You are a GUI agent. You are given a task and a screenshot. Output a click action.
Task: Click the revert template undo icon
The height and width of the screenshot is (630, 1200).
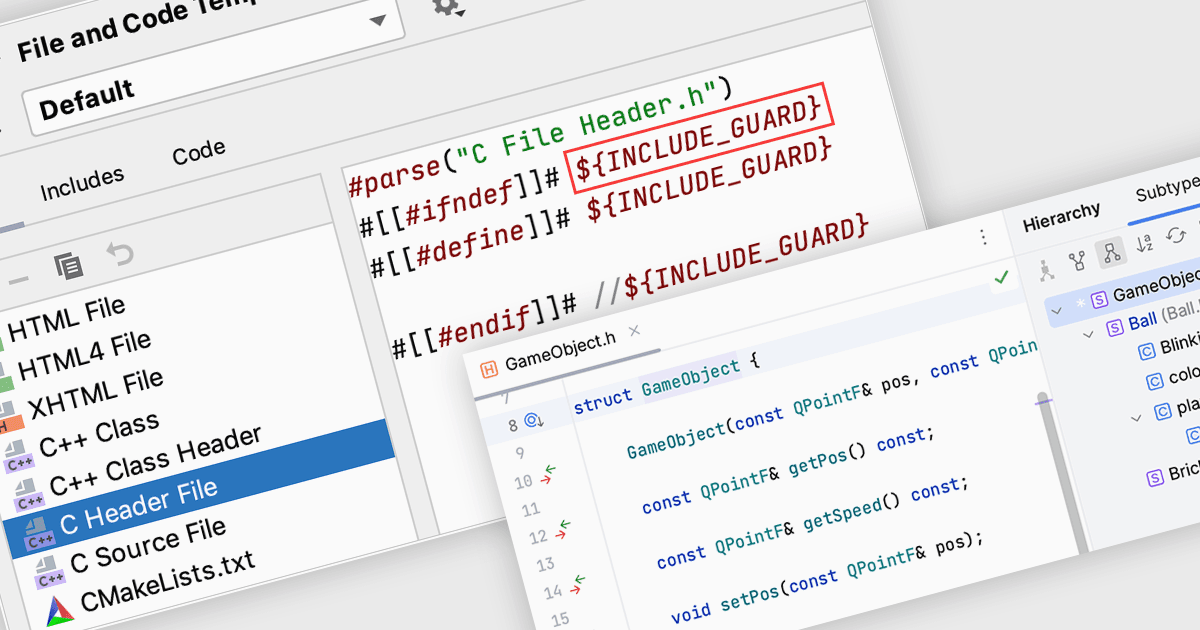point(119,254)
